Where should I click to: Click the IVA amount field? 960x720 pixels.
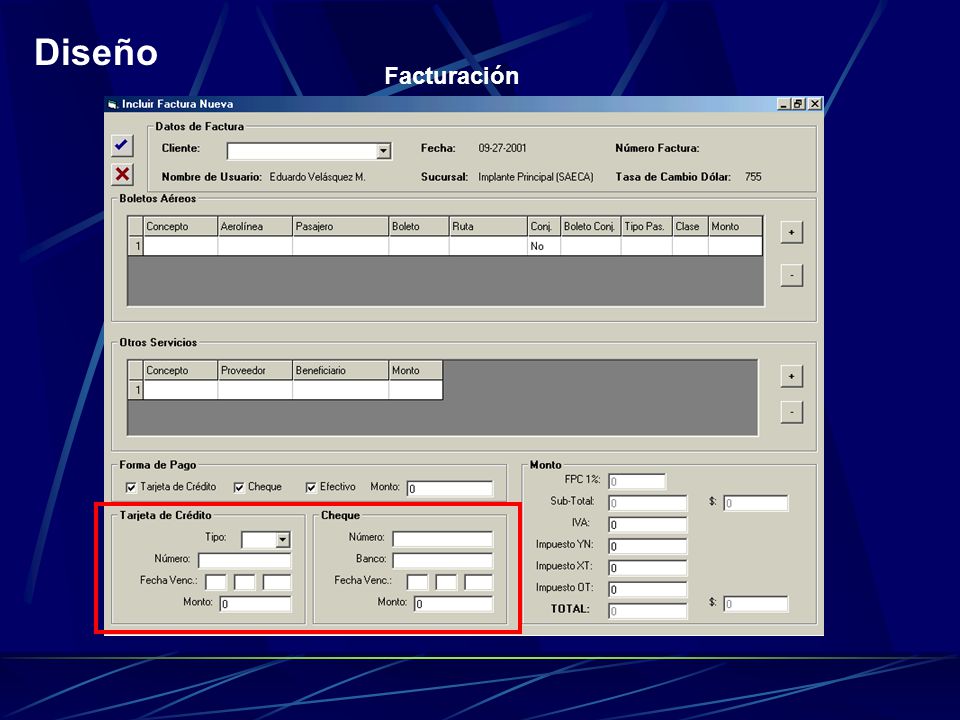tap(648, 525)
